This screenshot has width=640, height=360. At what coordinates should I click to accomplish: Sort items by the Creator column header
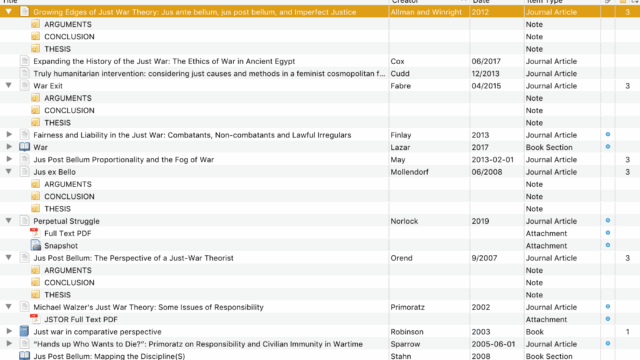point(429,2)
